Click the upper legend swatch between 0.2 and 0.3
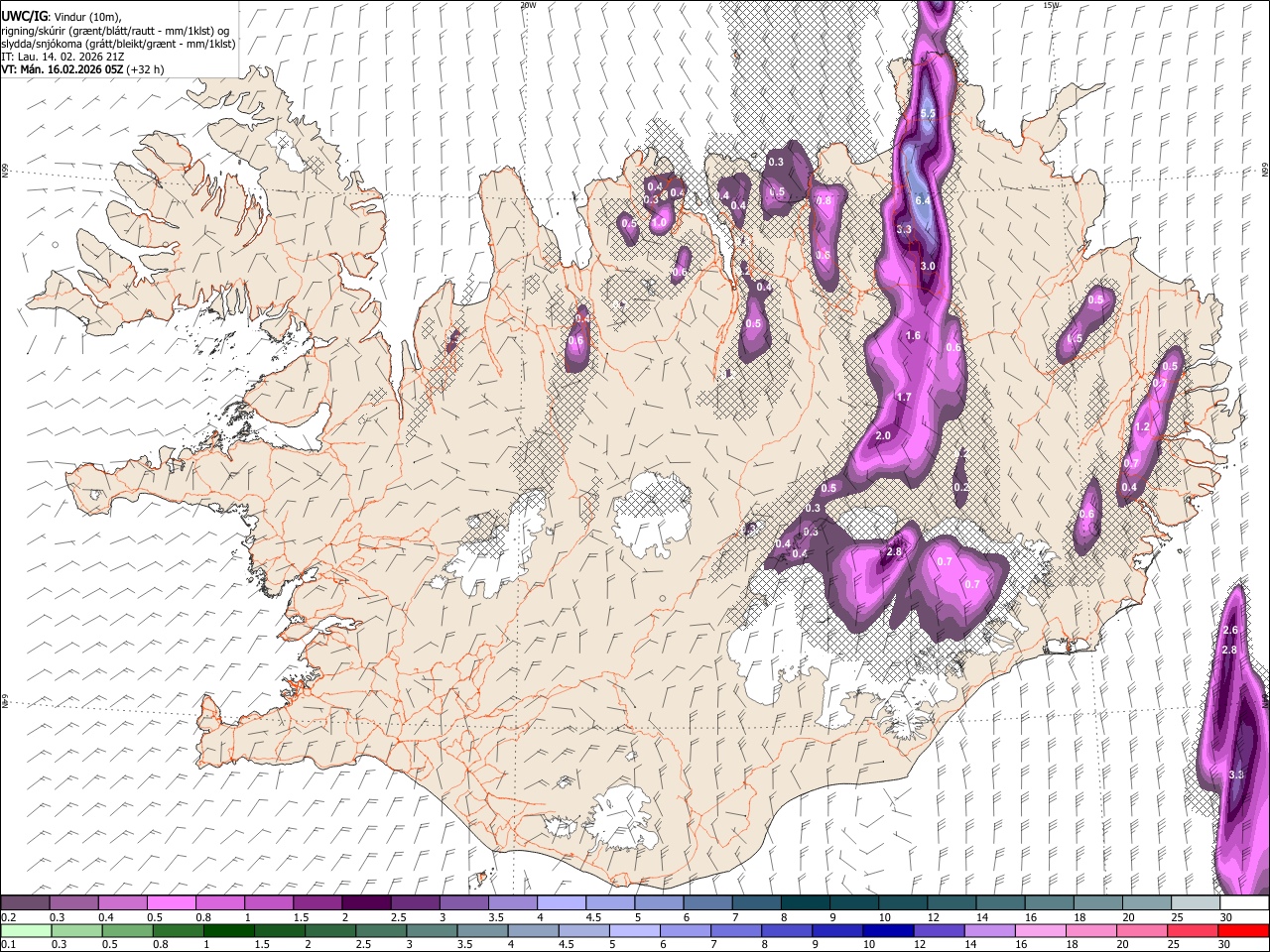1270x952 pixels. 25,902
